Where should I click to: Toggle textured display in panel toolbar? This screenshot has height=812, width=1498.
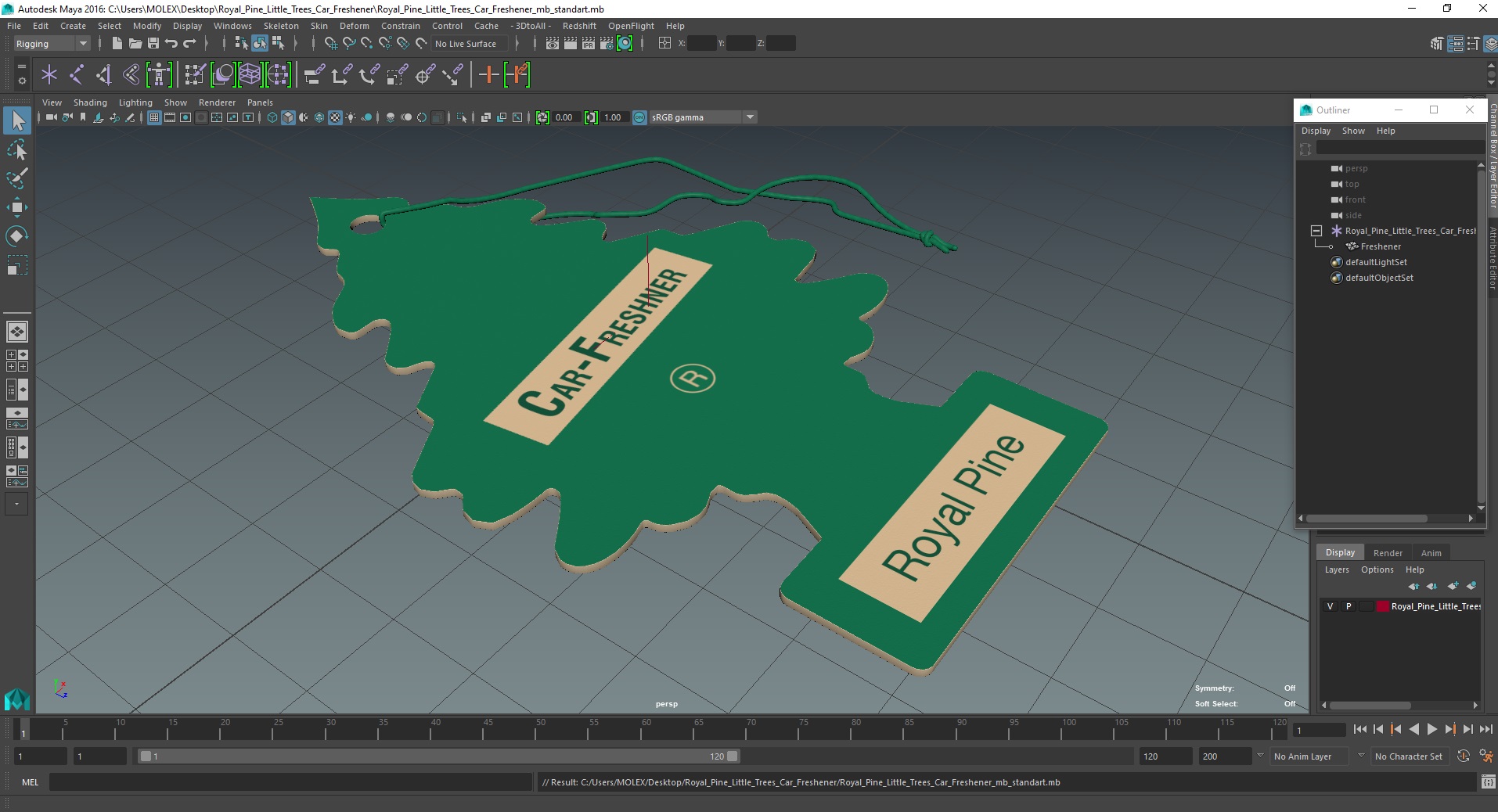(335, 117)
